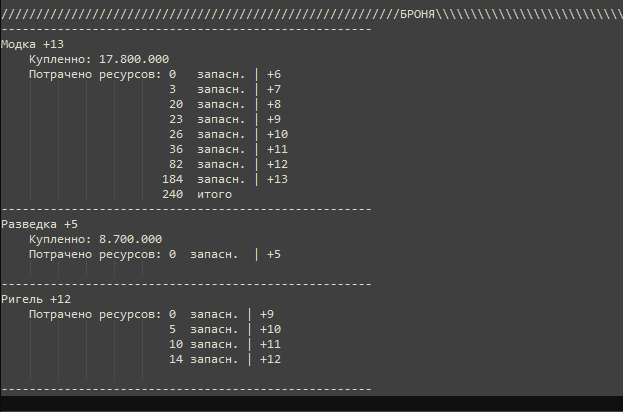Click the number 26 in resource list
Screen dimensions: 623x412
176,134
